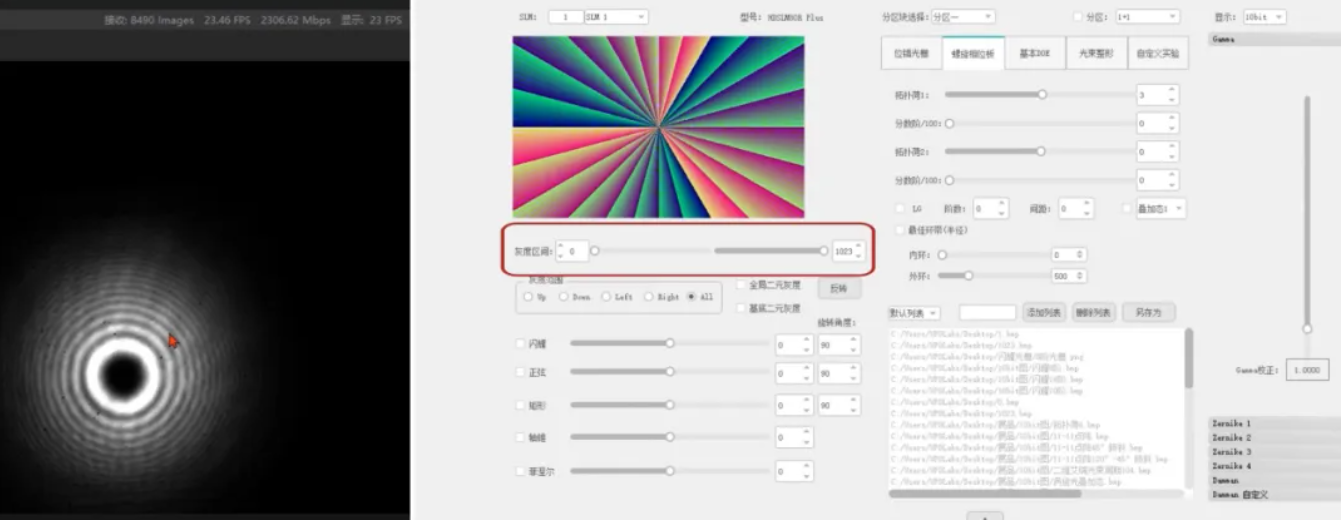Viewport: 1341px width, 523px height.
Task: Click the spiral phase pattern preview image
Action: tap(658, 127)
